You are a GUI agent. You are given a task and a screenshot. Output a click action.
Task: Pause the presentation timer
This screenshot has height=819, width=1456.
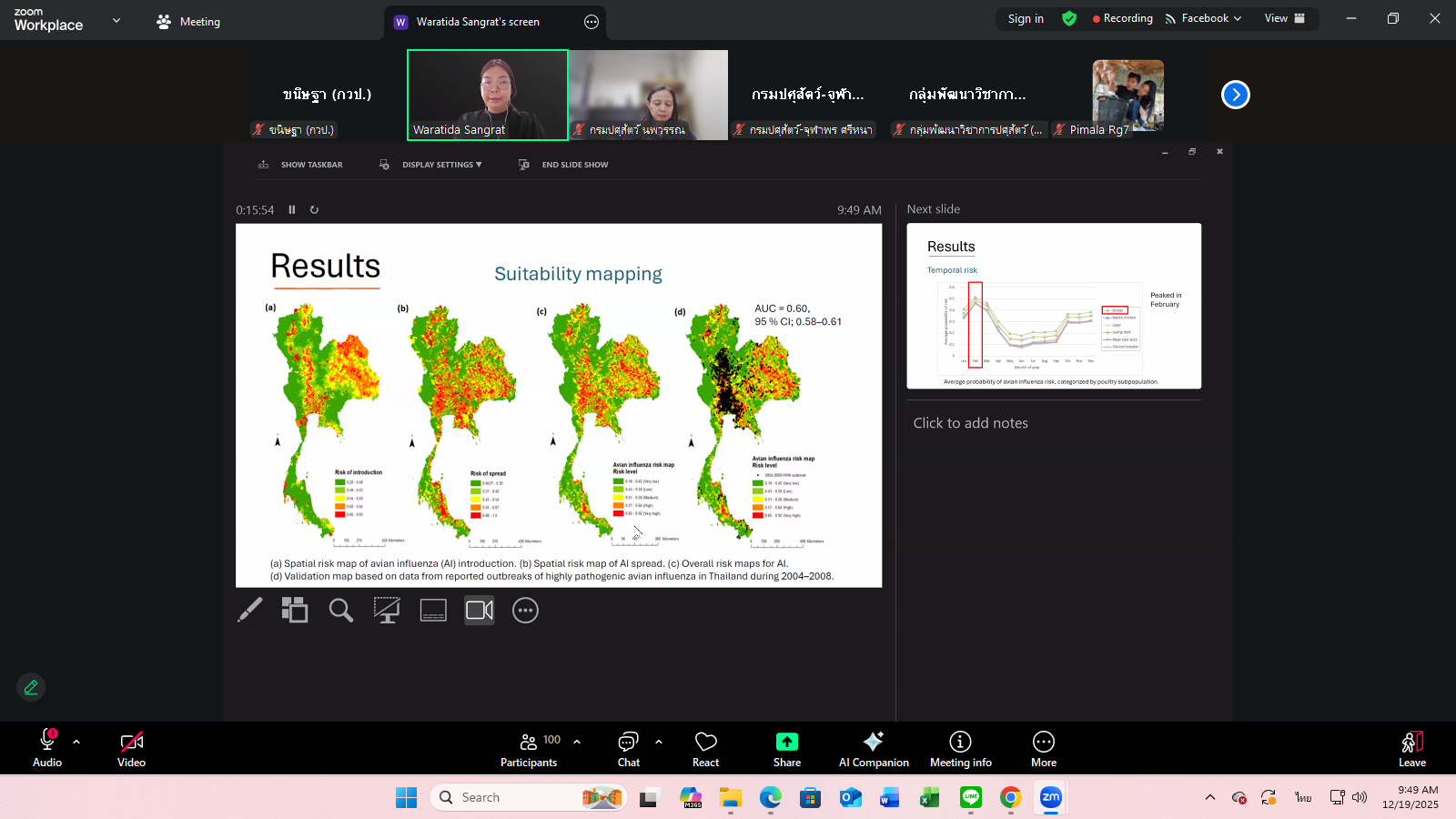tap(292, 209)
